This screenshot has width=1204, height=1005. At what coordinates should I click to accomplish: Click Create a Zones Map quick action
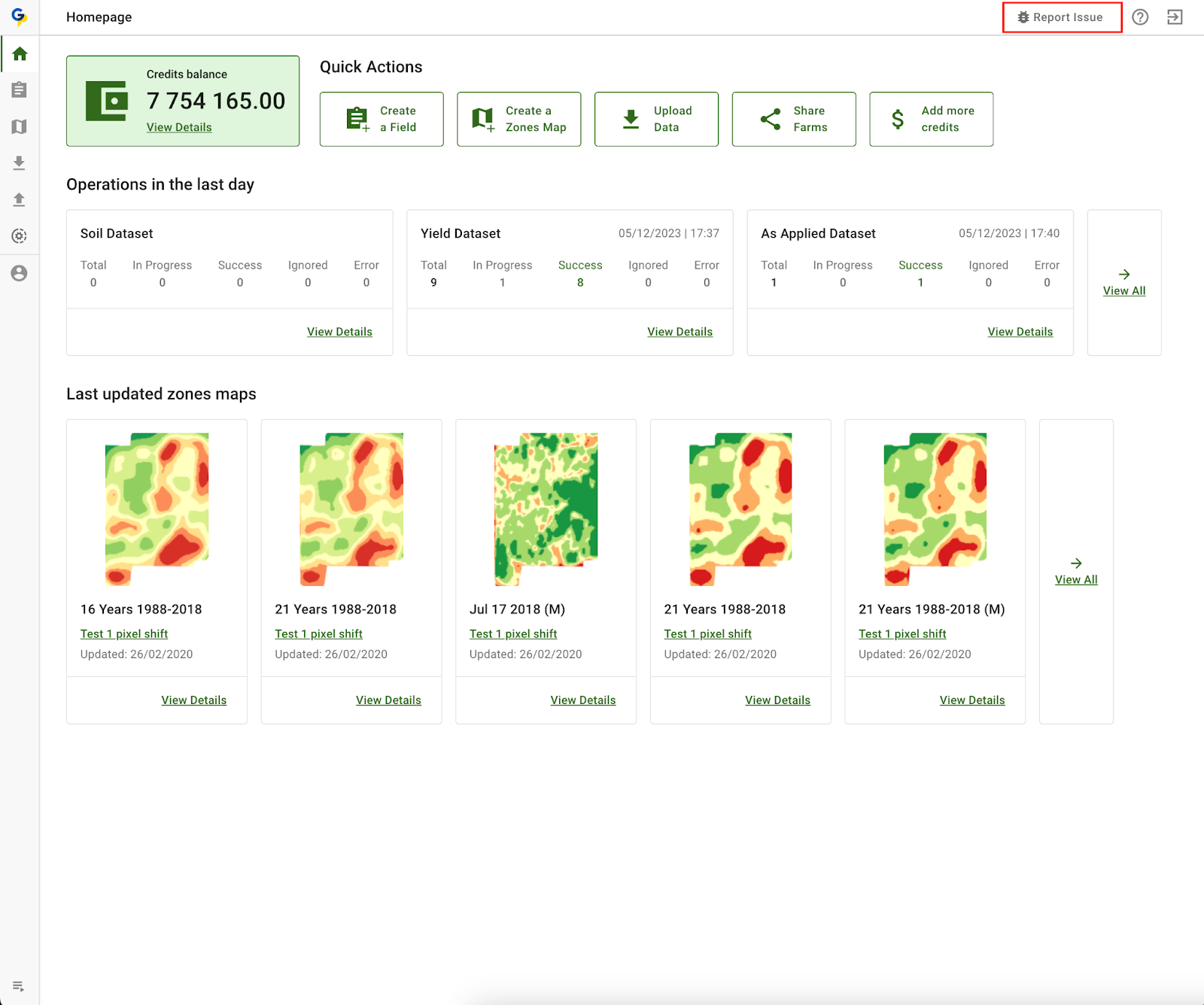click(518, 119)
